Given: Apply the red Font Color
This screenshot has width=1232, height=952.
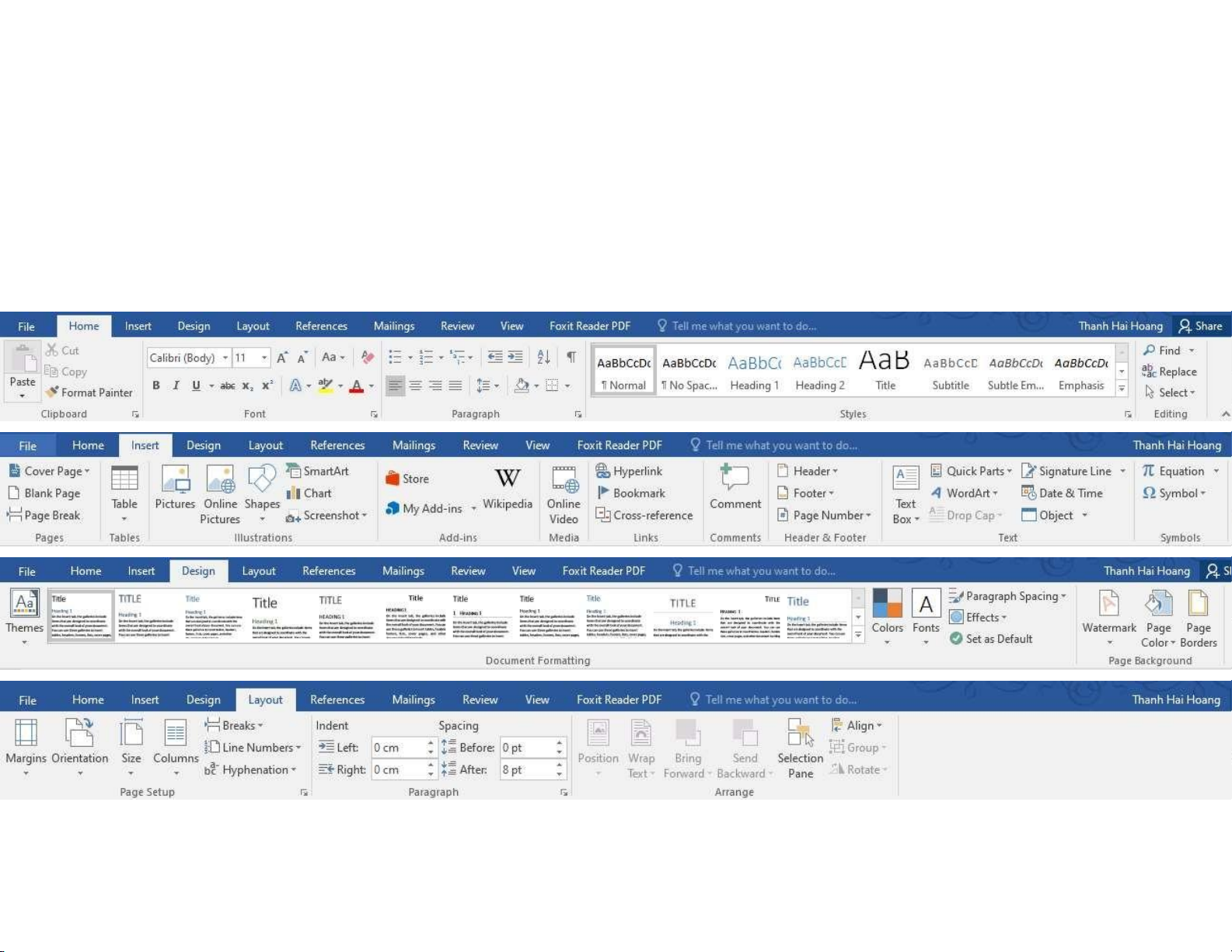Looking at the screenshot, I should pyautogui.click(x=357, y=385).
